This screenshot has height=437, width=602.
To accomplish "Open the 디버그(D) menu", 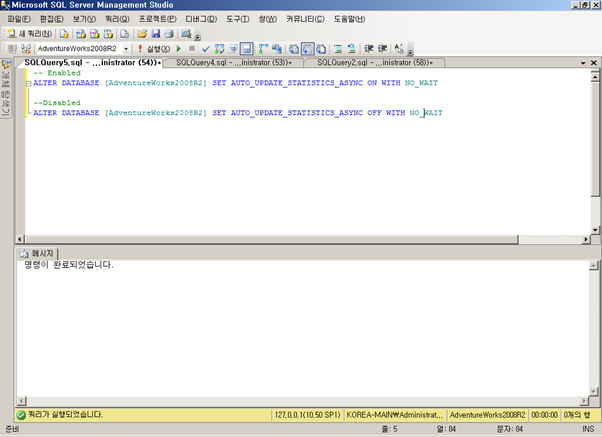I will [x=201, y=19].
